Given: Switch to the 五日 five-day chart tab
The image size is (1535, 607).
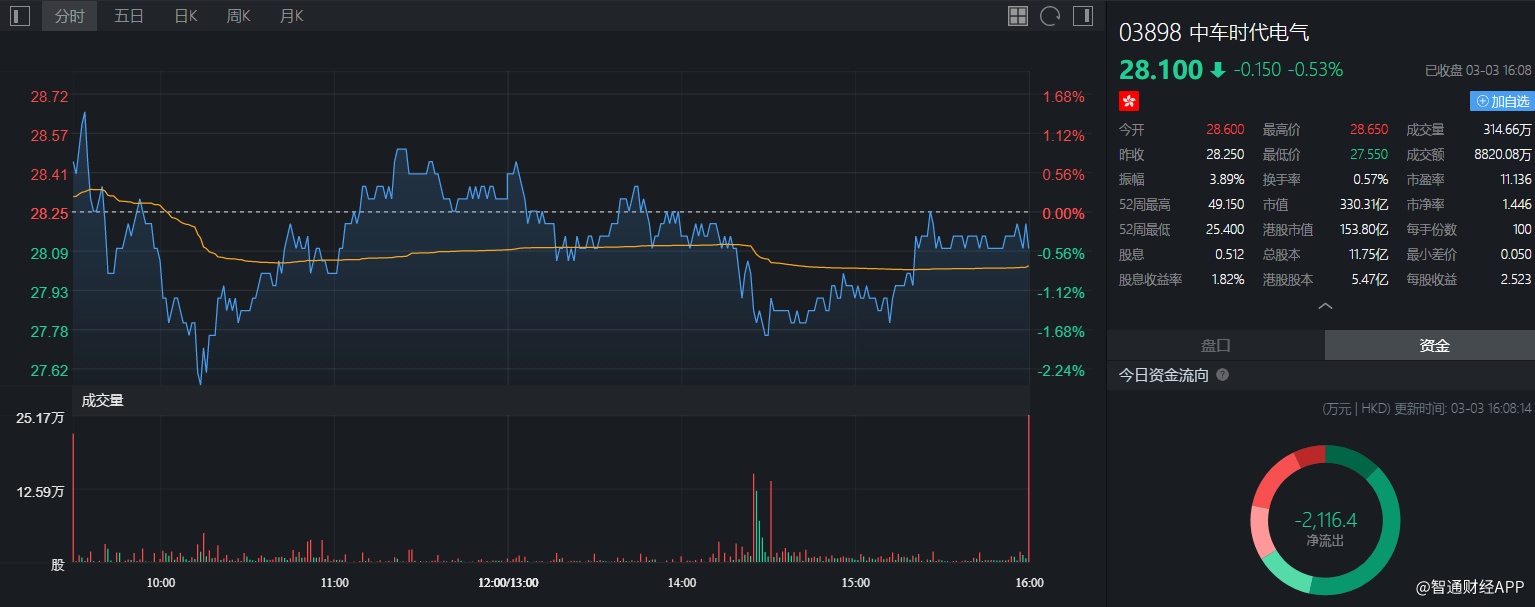Looking at the screenshot, I should pyautogui.click(x=129, y=16).
